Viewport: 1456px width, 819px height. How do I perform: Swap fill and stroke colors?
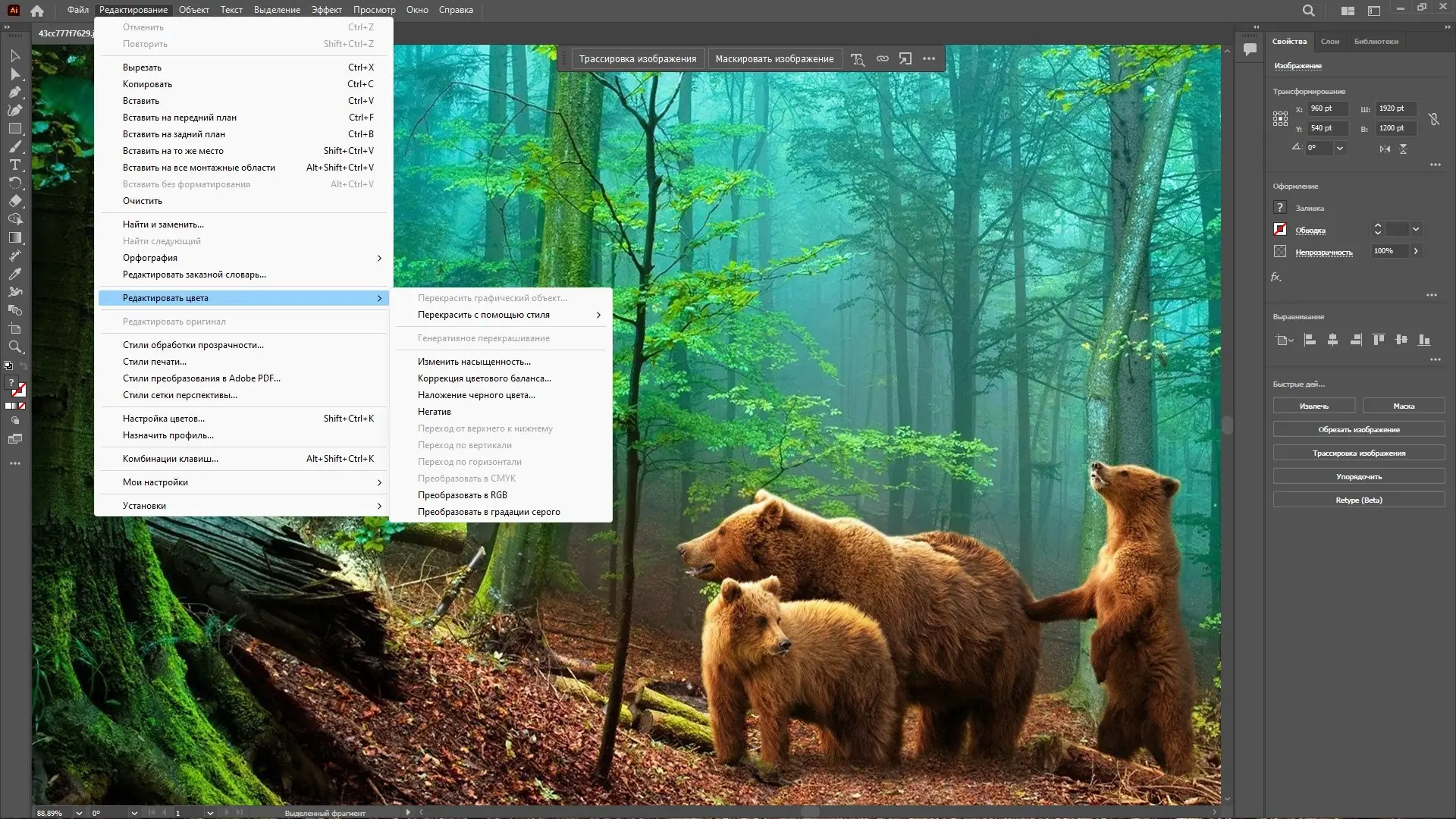(x=23, y=366)
